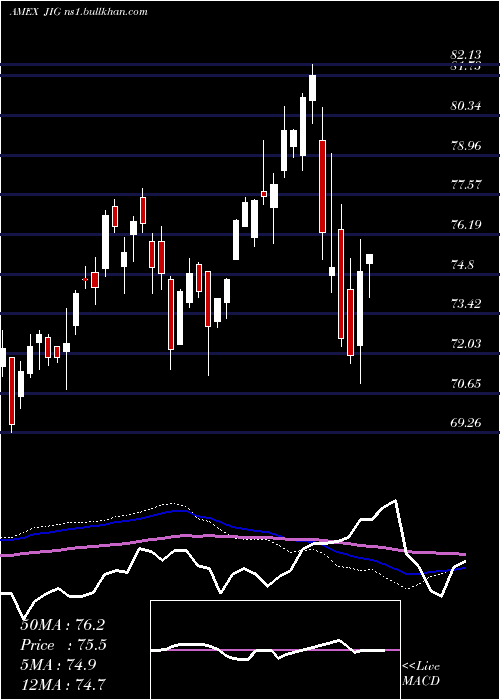Click the Live MACD label
The width and height of the screenshot is (500, 700).
(421, 673)
